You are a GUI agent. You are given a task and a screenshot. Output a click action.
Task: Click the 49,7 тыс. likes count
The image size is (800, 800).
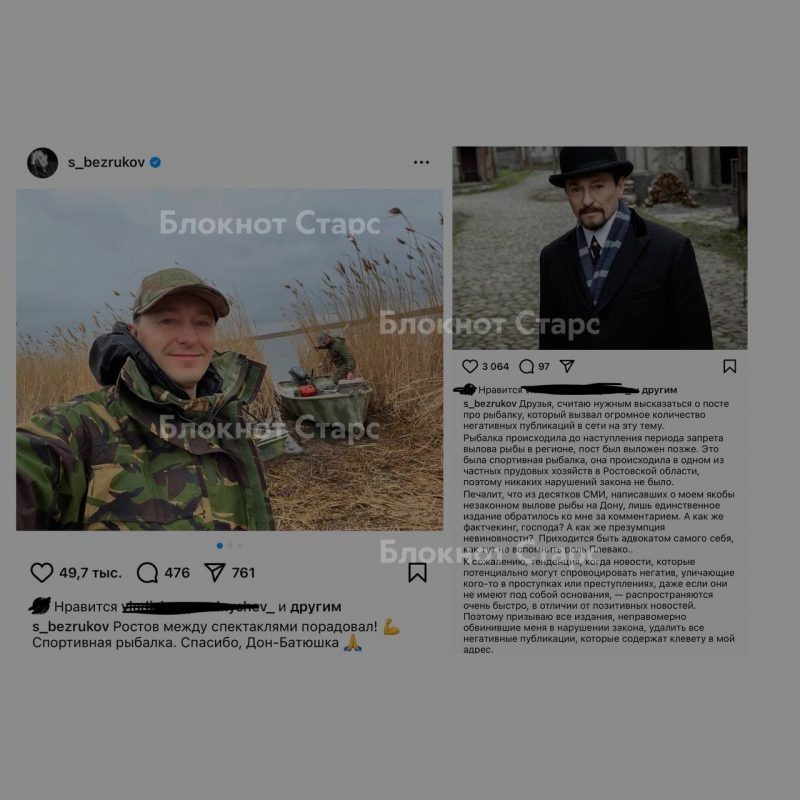[90, 573]
